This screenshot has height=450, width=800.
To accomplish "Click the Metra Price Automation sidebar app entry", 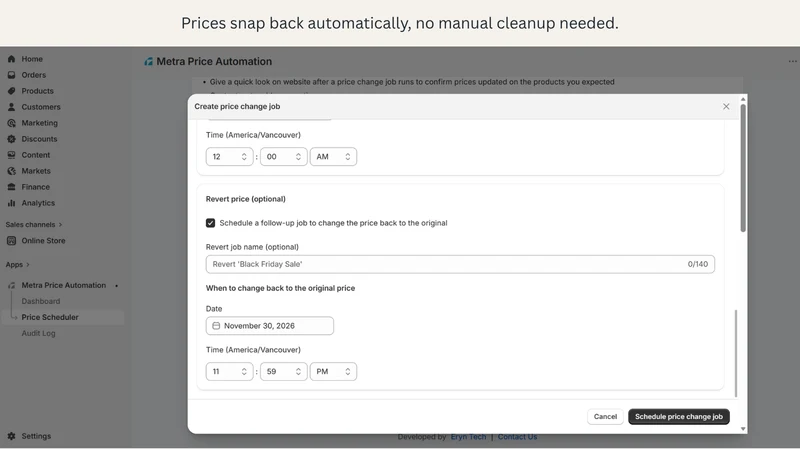I will 63,285.
